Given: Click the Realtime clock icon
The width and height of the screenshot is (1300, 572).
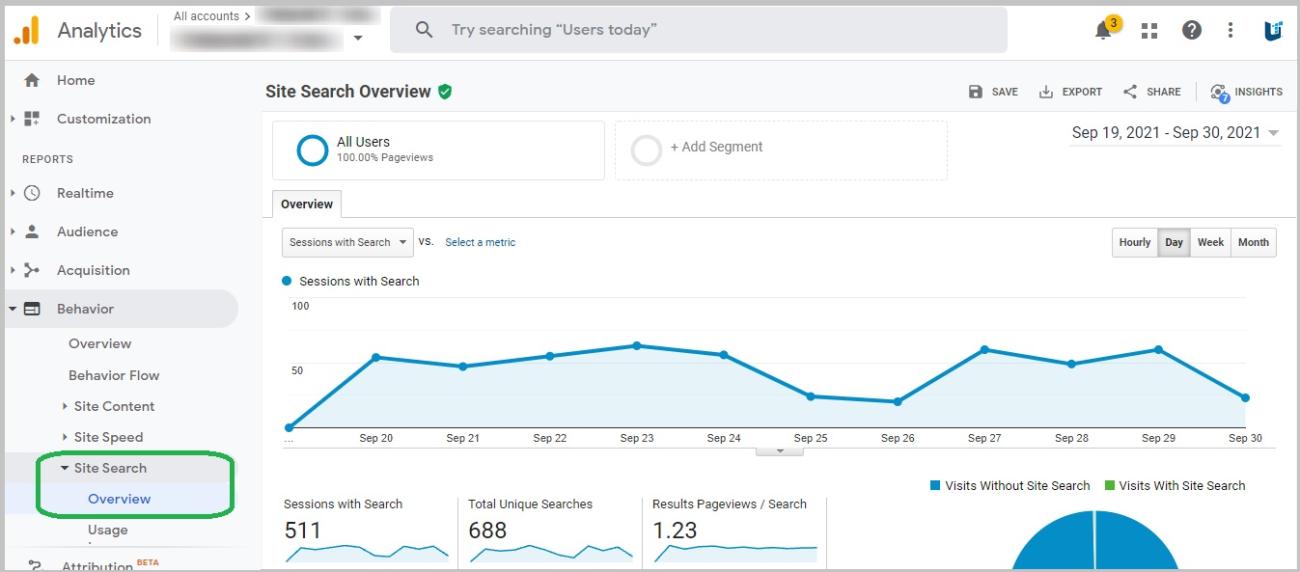Looking at the screenshot, I should [x=32, y=193].
